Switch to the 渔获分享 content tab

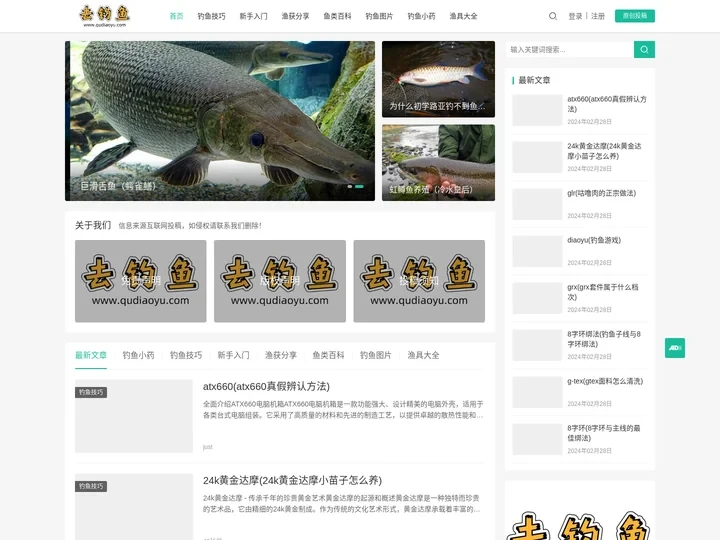tap(281, 355)
